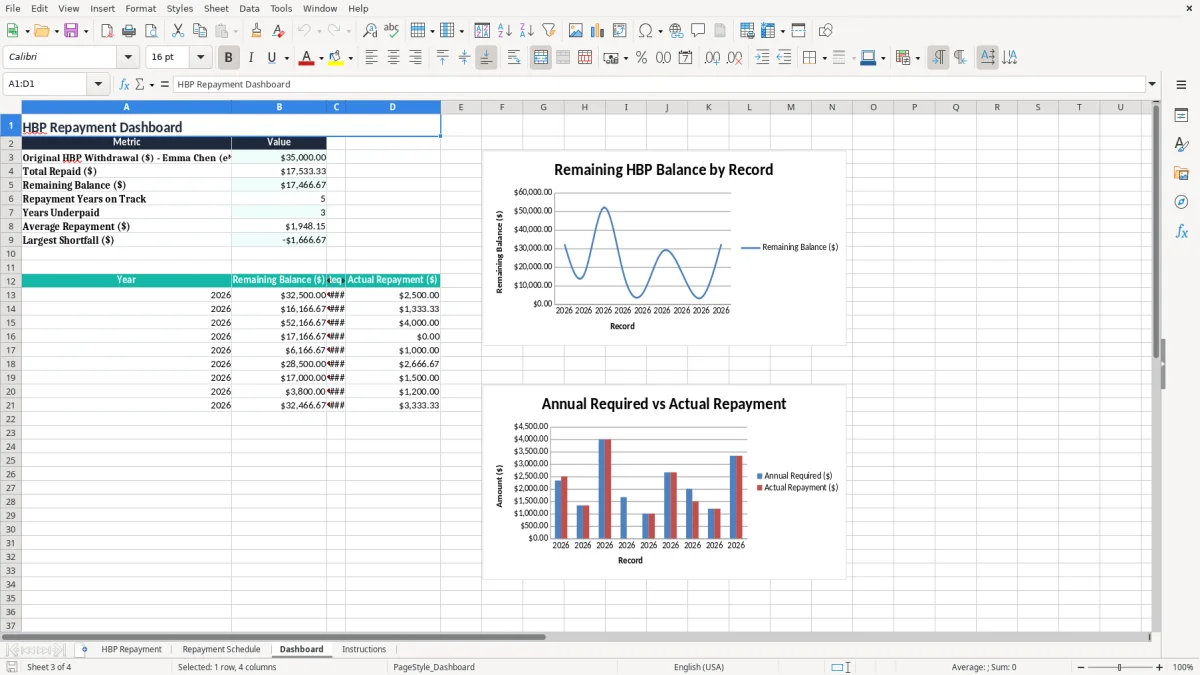Click Insert Chart icon

pyautogui.click(x=598, y=31)
